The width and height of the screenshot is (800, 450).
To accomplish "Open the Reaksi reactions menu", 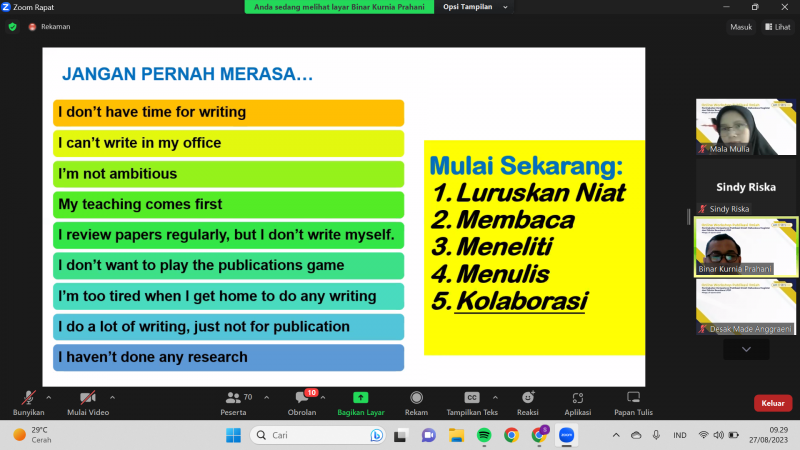I will coord(527,398).
